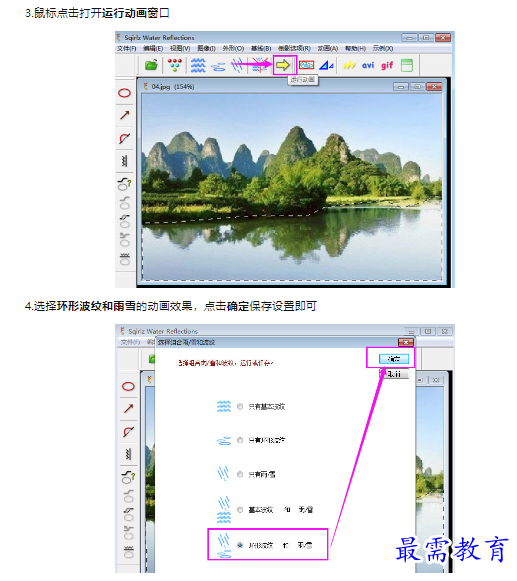Select the red ellipse tool in lower screenshot
The height and width of the screenshot is (581, 517).
[x=128, y=386]
